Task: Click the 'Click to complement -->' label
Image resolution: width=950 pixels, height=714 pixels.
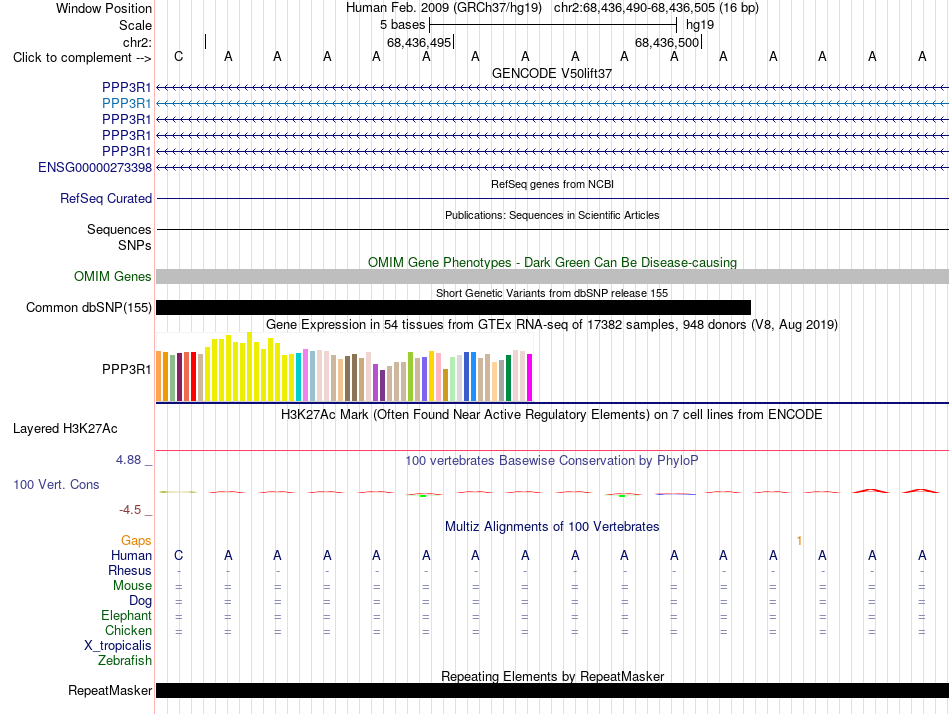Action: 82,58
